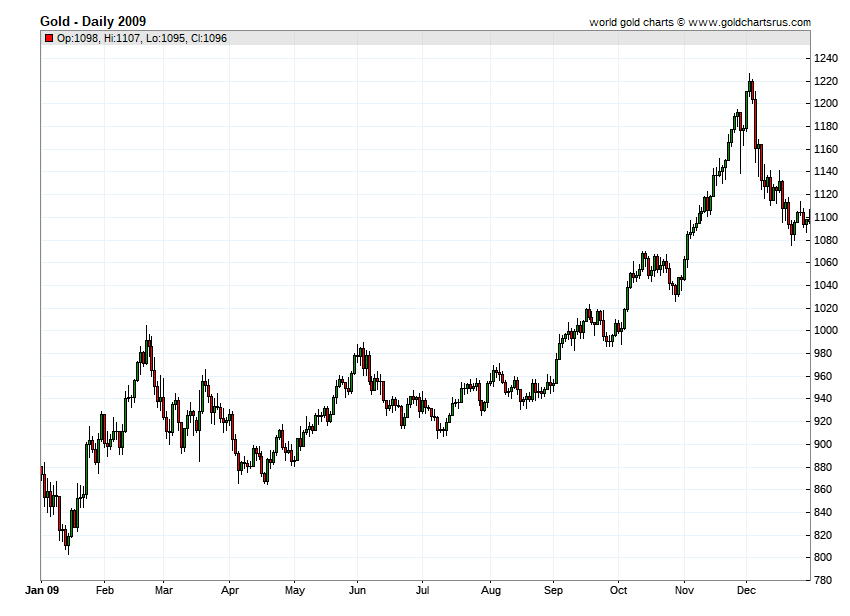Click the 'Nov' x-axis label
The image size is (850, 616).
pyautogui.click(x=684, y=590)
